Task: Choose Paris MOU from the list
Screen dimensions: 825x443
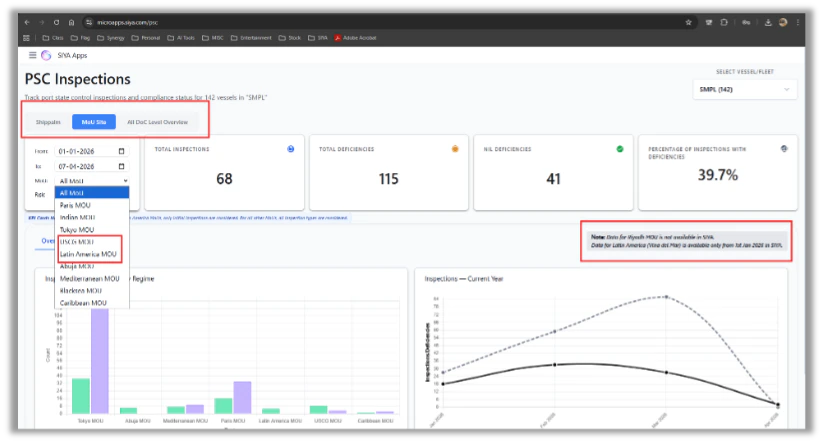Action: pos(92,205)
